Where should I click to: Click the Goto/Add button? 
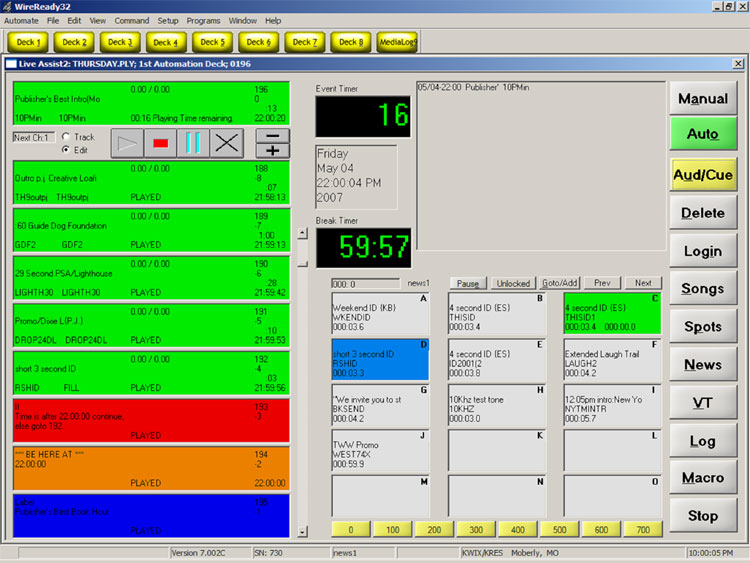[559, 283]
